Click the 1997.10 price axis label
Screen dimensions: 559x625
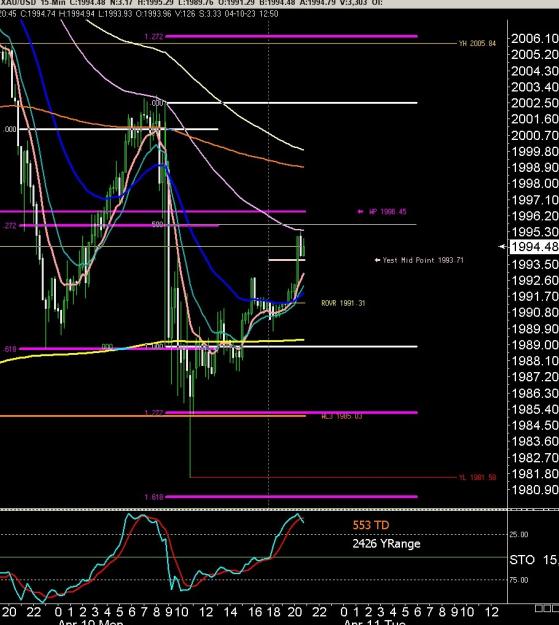[x=535, y=200]
